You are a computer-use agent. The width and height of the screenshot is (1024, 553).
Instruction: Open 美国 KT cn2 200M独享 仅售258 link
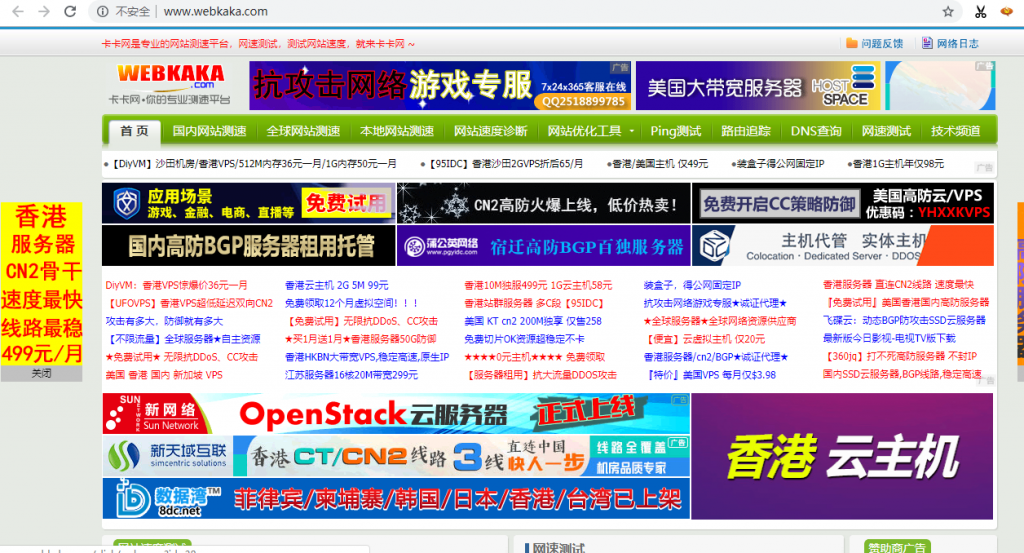point(532,321)
